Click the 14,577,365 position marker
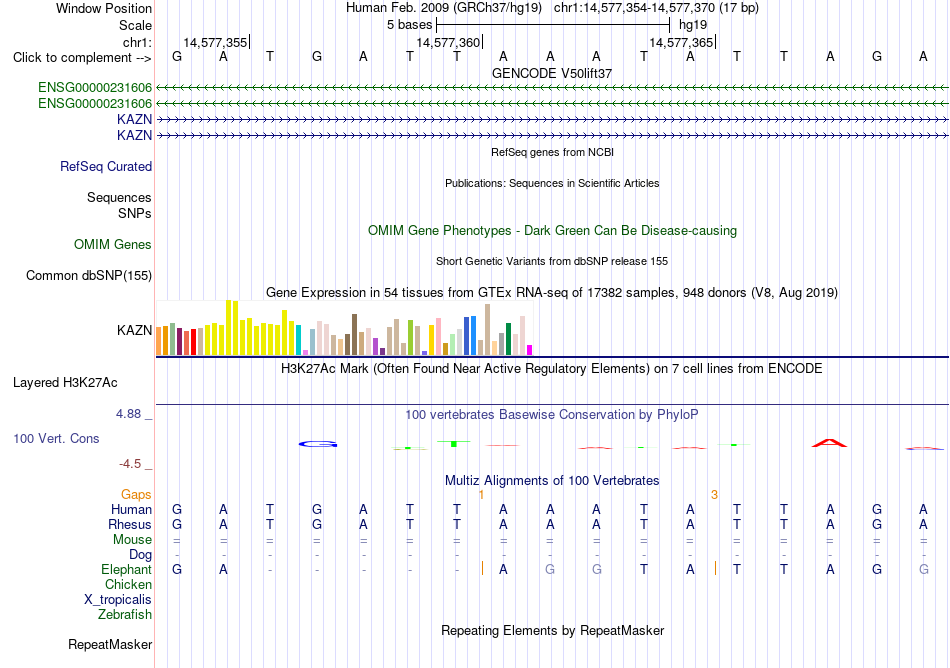 coord(681,42)
